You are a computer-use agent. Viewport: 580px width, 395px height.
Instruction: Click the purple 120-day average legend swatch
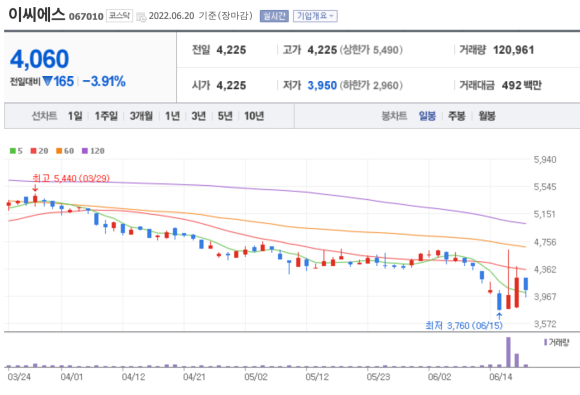coord(85,151)
